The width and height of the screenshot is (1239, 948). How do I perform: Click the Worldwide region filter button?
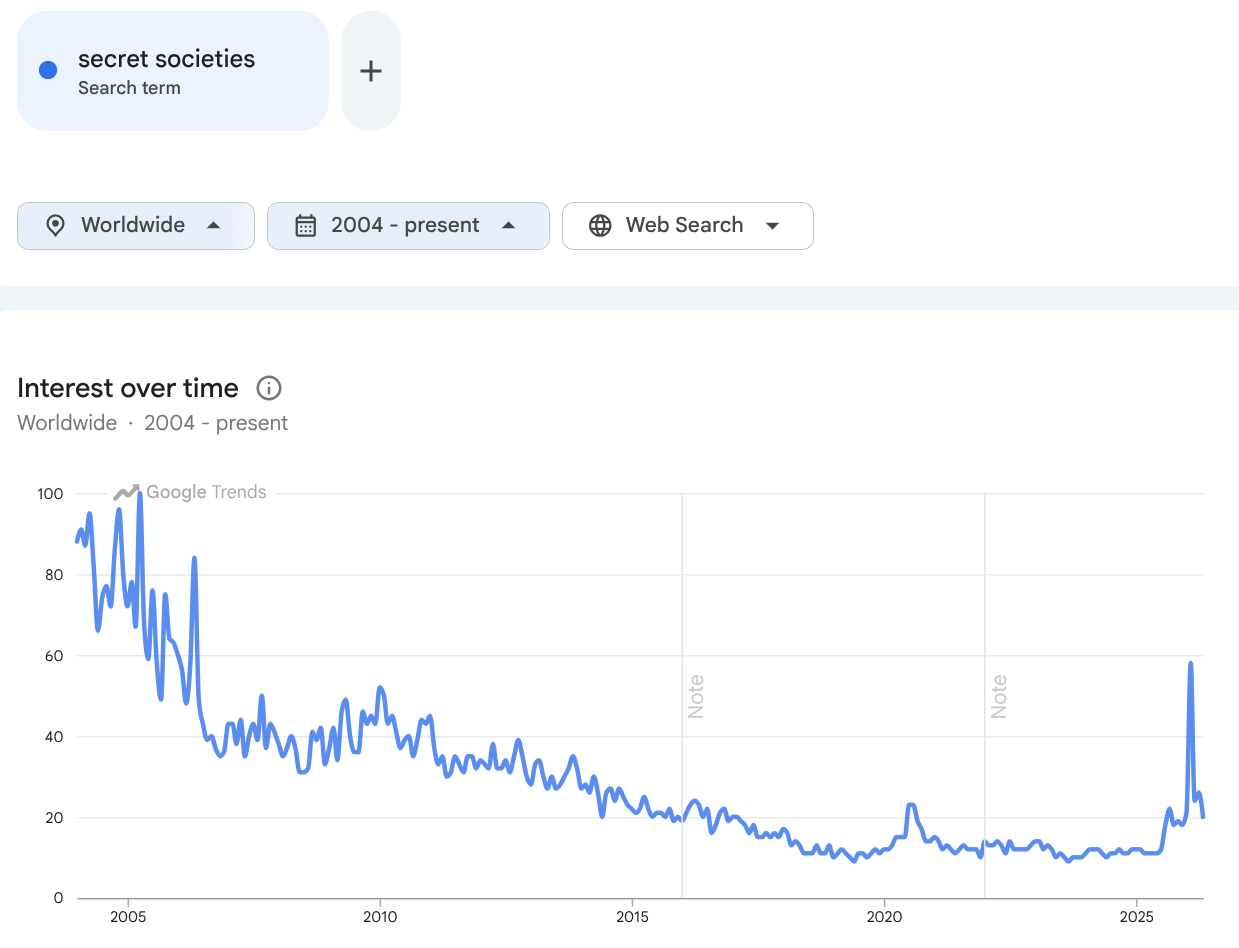click(x=136, y=226)
